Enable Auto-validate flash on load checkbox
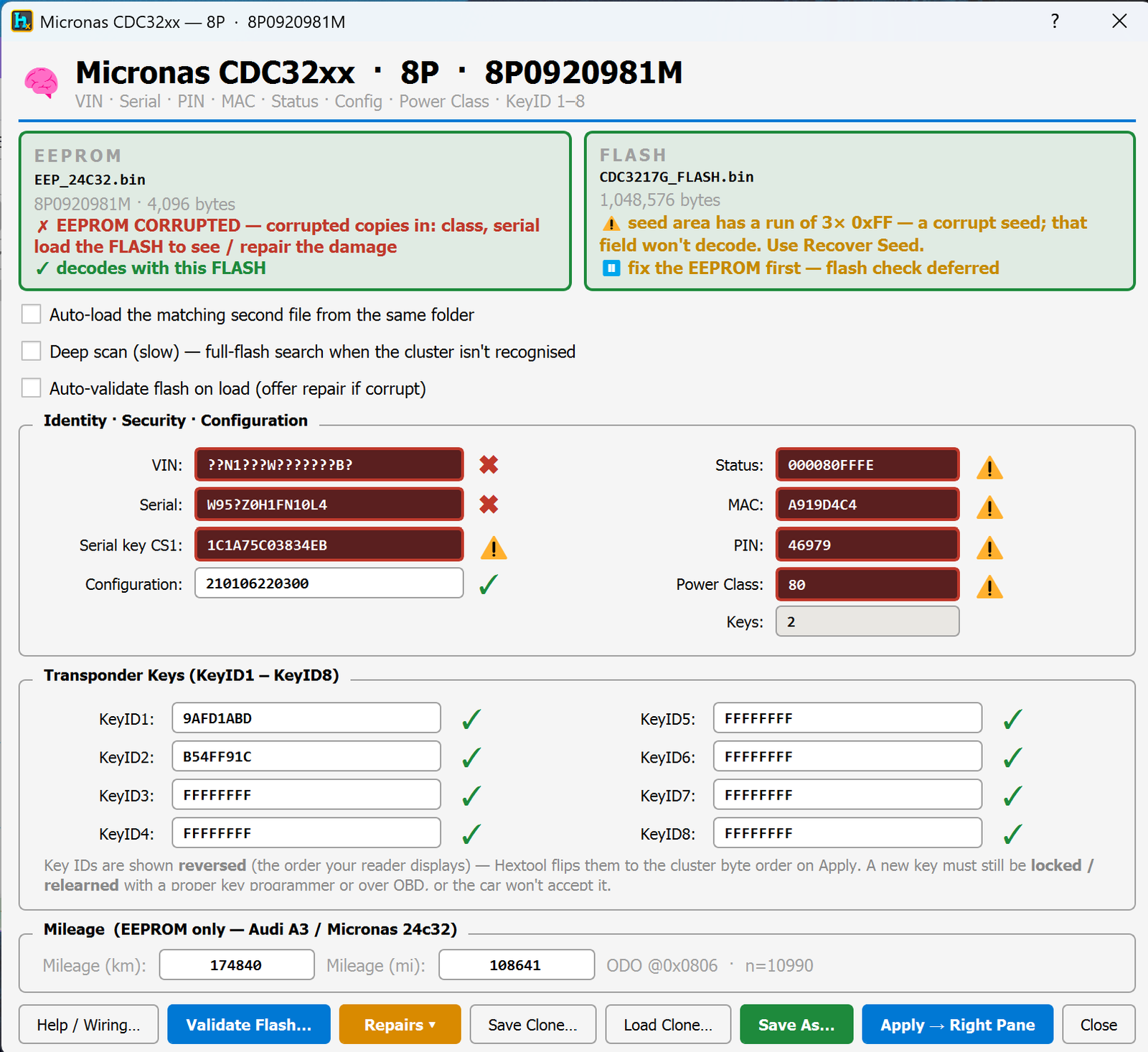This screenshot has height=1052, width=1148. point(31,388)
